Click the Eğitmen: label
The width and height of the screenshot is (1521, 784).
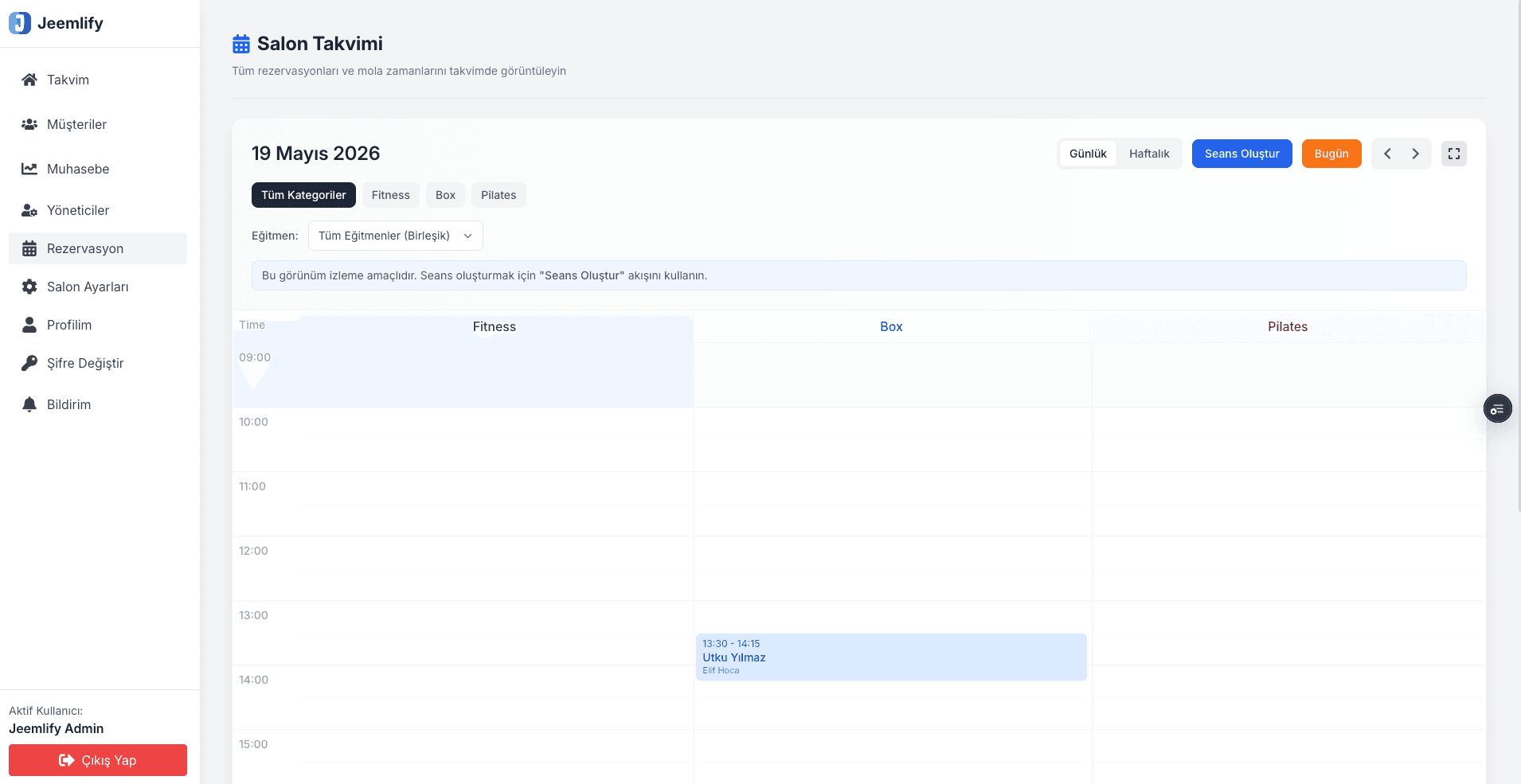(x=275, y=236)
